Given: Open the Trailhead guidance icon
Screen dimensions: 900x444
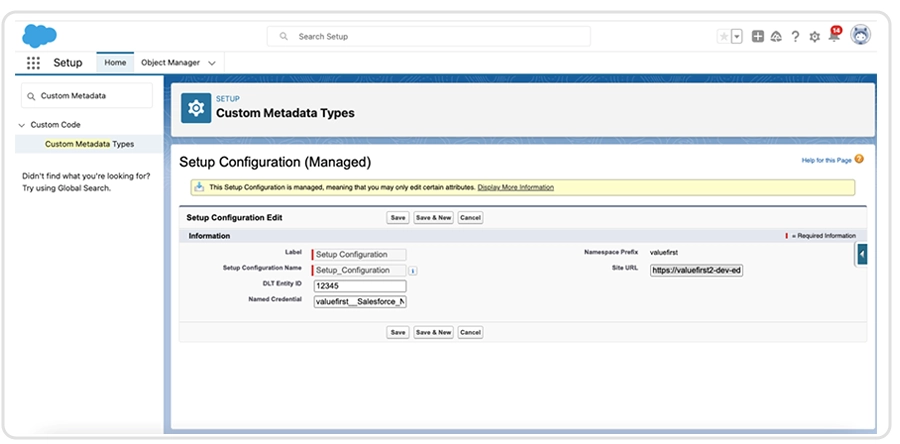Looking at the screenshot, I should [776, 36].
